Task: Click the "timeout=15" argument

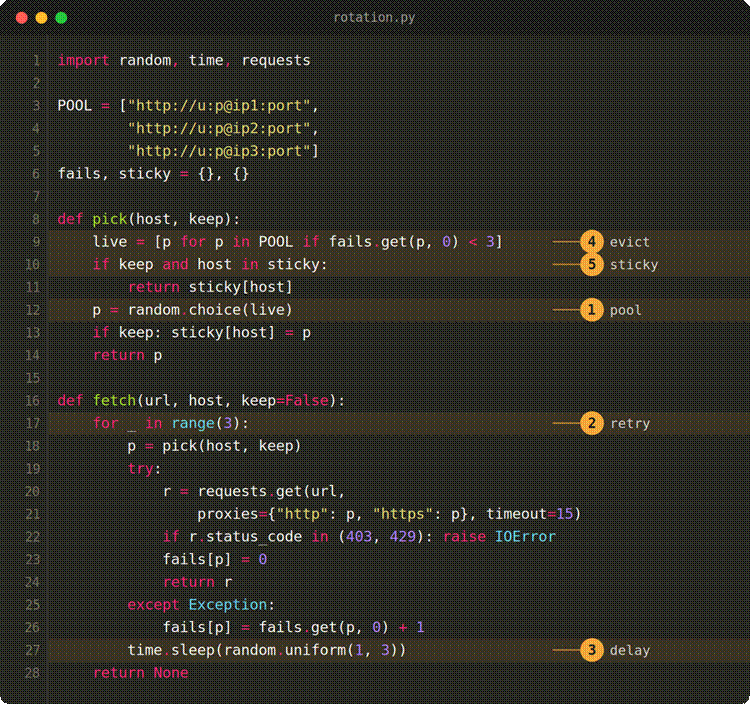Action: (x=530, y=514)
